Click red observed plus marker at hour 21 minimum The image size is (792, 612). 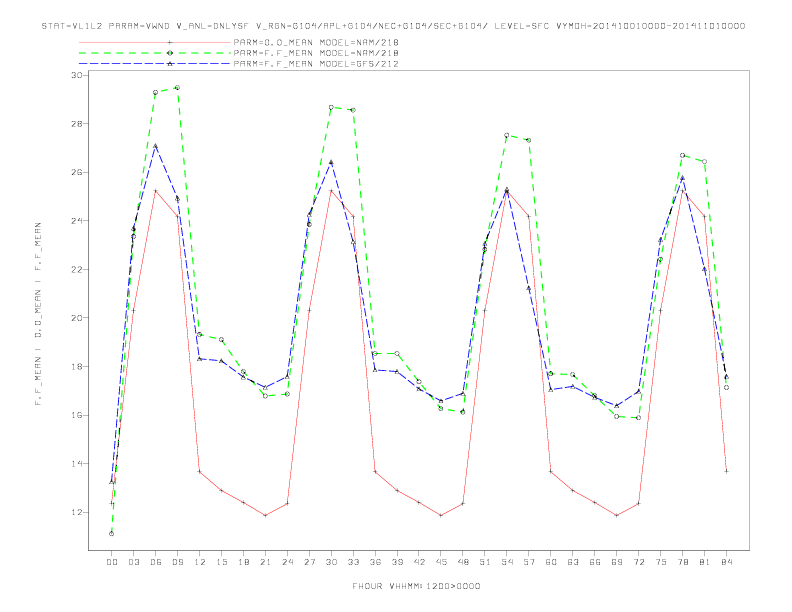click(x=265, y=516)
